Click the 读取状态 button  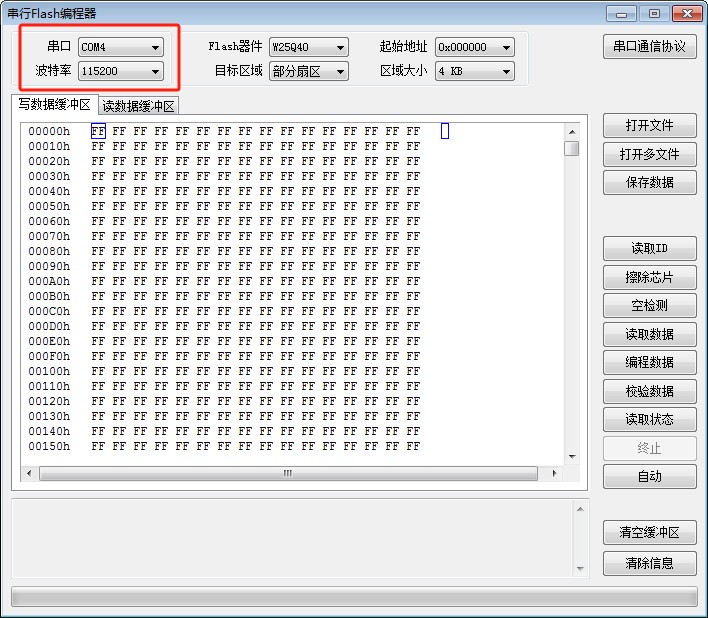(649, 419)
